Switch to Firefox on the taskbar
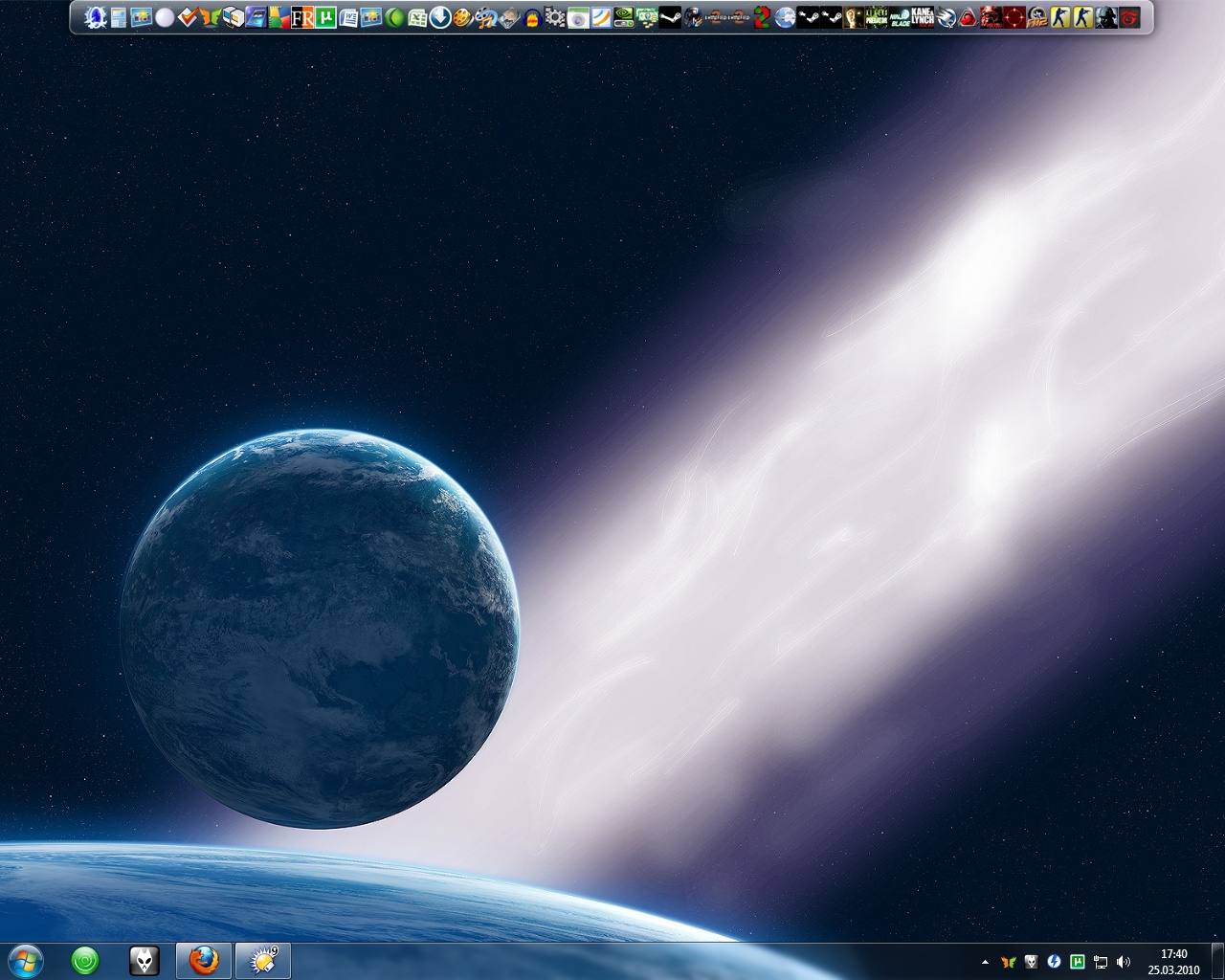This screenshot has height=980, width=1225. click(x=203, y=961)
